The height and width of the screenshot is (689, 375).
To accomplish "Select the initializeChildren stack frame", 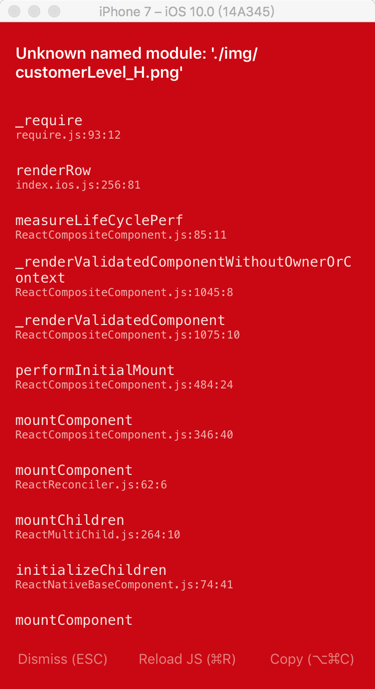I will [x=187, y=577].
